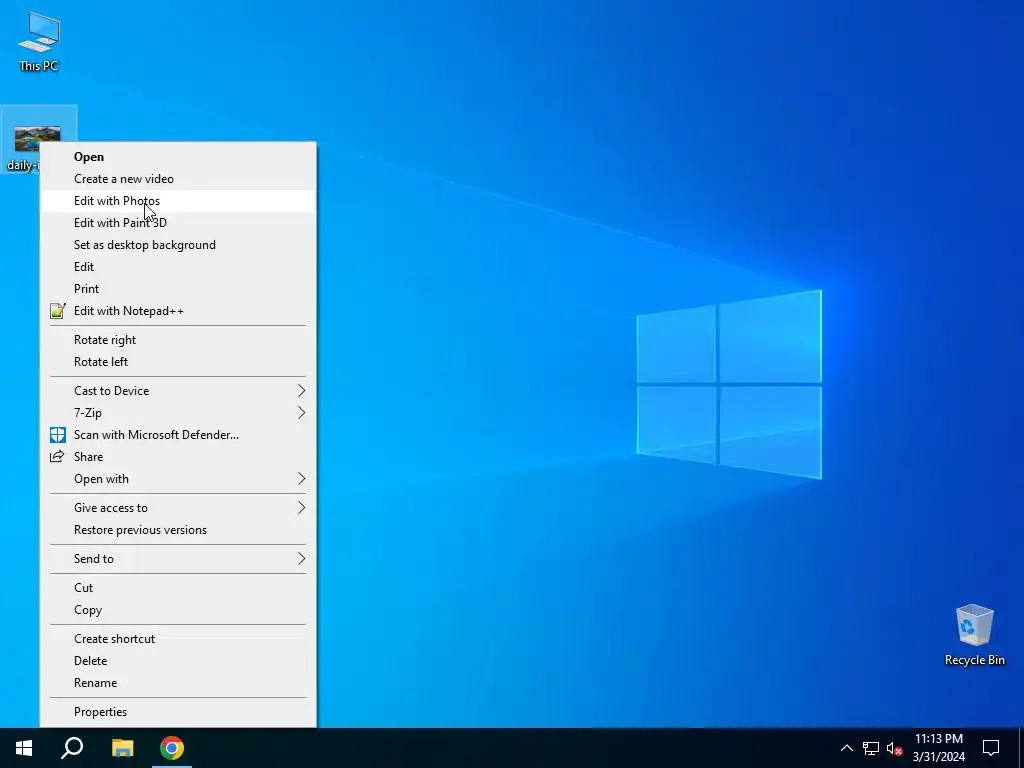Screen dimensions: 1024x768
Task: Show hidden system tray icons
Action: click(846, 748)
